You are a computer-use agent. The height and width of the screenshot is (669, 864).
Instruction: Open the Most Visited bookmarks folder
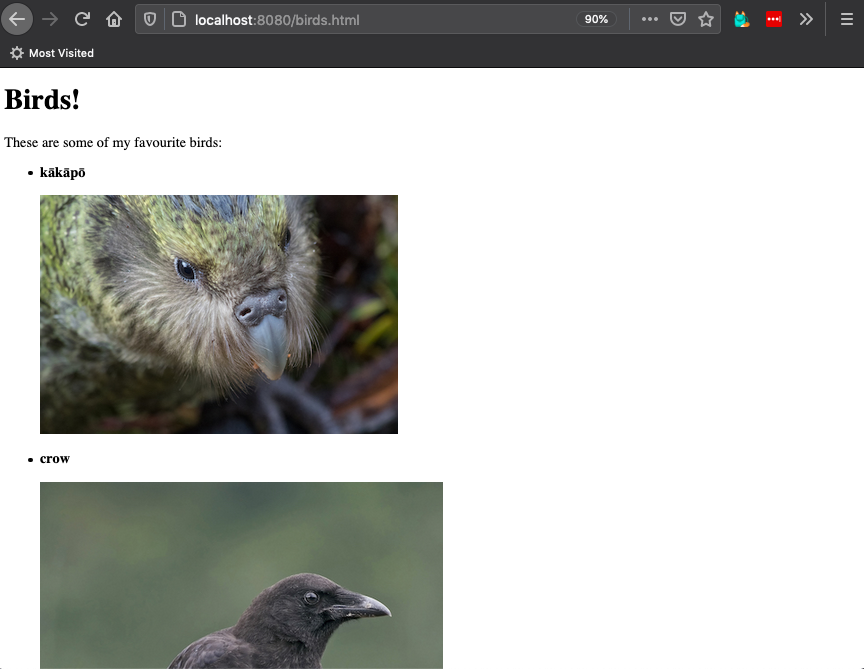coord(52,53)
